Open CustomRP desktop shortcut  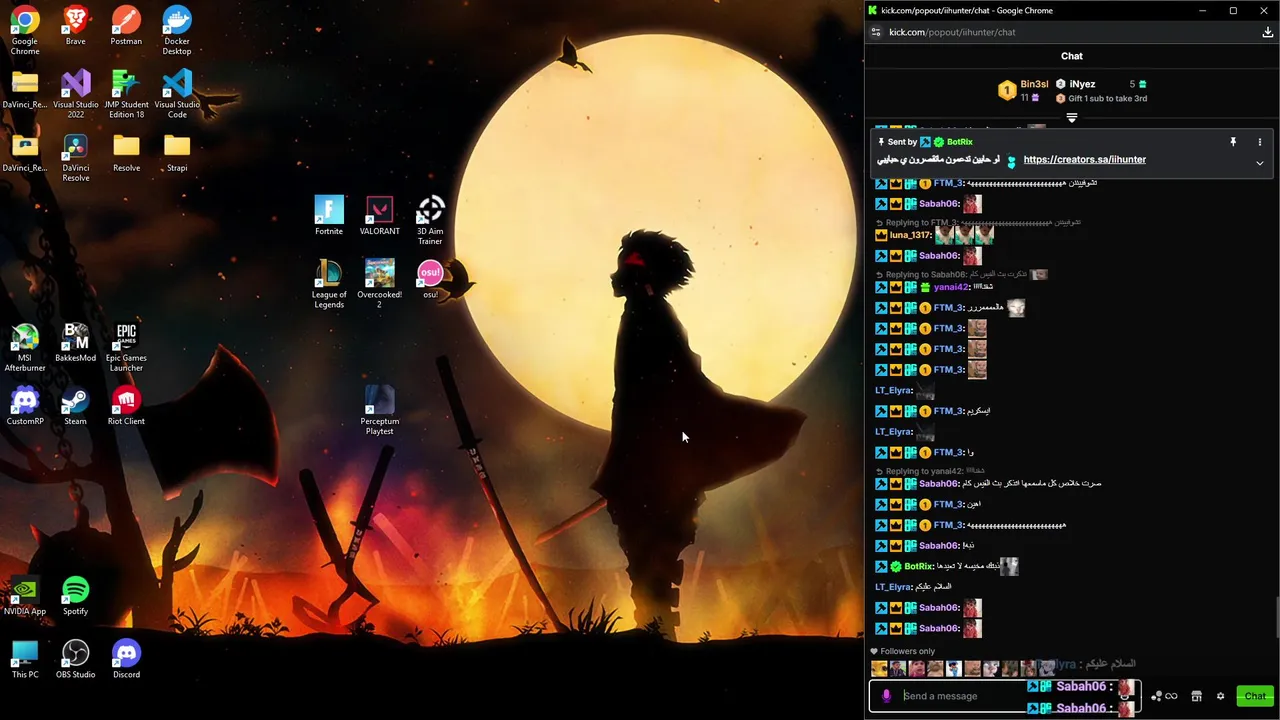[x=25, y=406]
